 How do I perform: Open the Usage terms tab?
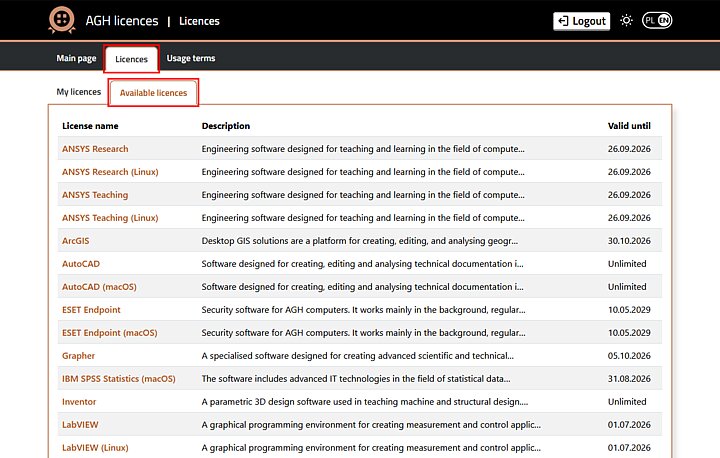[191, 58]
